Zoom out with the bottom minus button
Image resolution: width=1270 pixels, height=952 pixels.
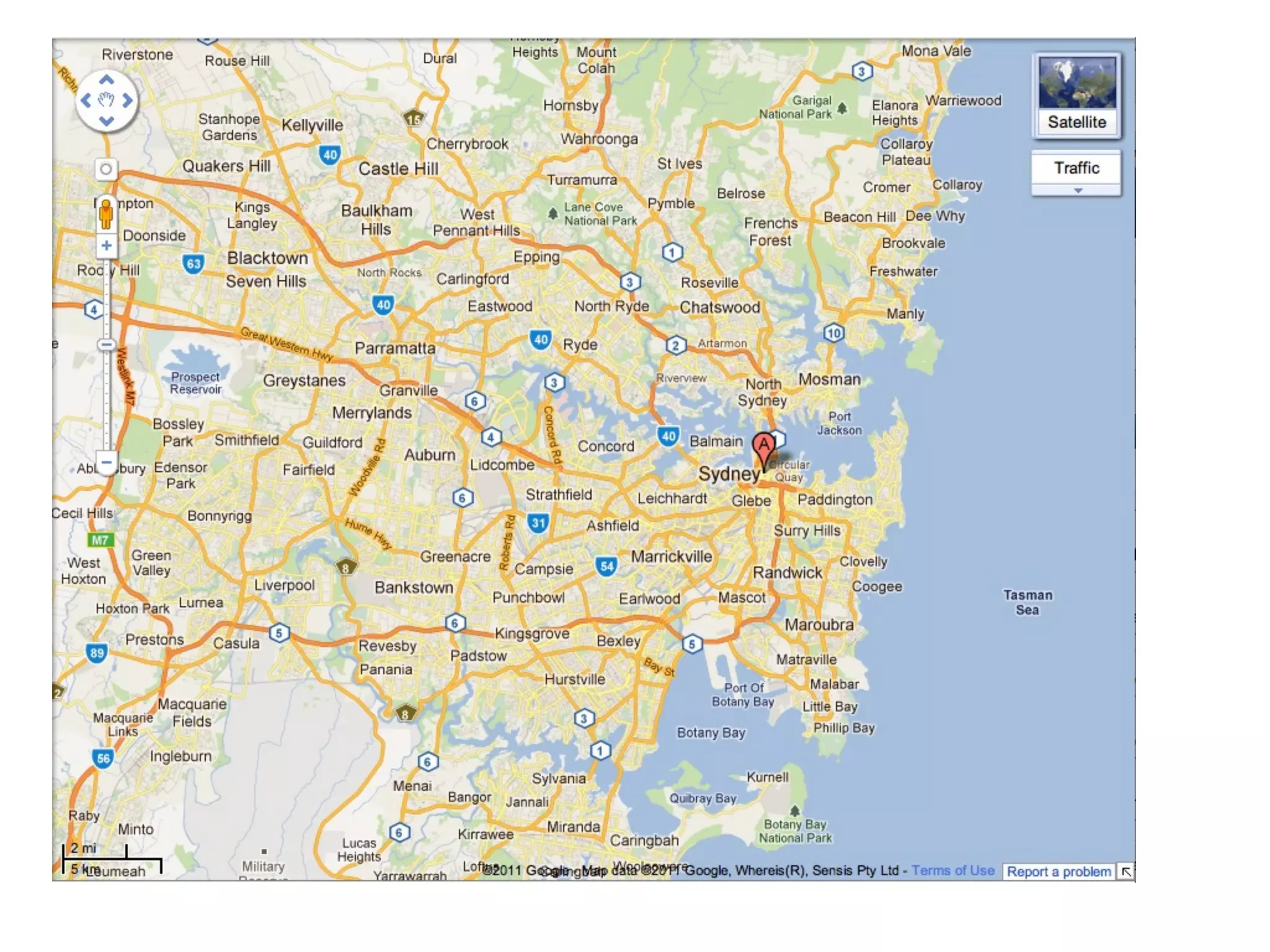point(107,462)
